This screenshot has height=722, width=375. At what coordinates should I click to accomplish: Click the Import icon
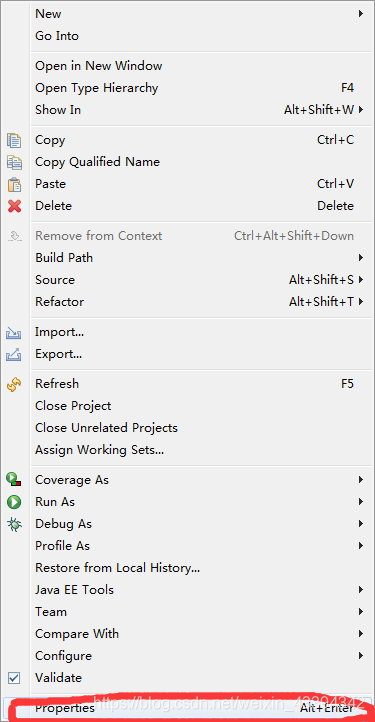coord(14,332)
